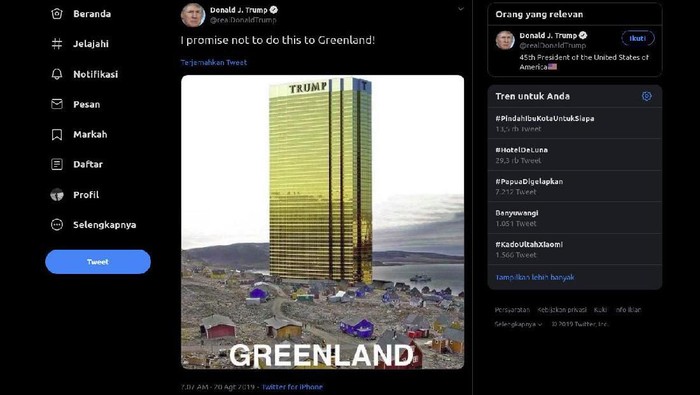Open the Pesan envelope icon
Image resolution: width=700 pixels, height=395 pixels.
[x=57, y=104]
